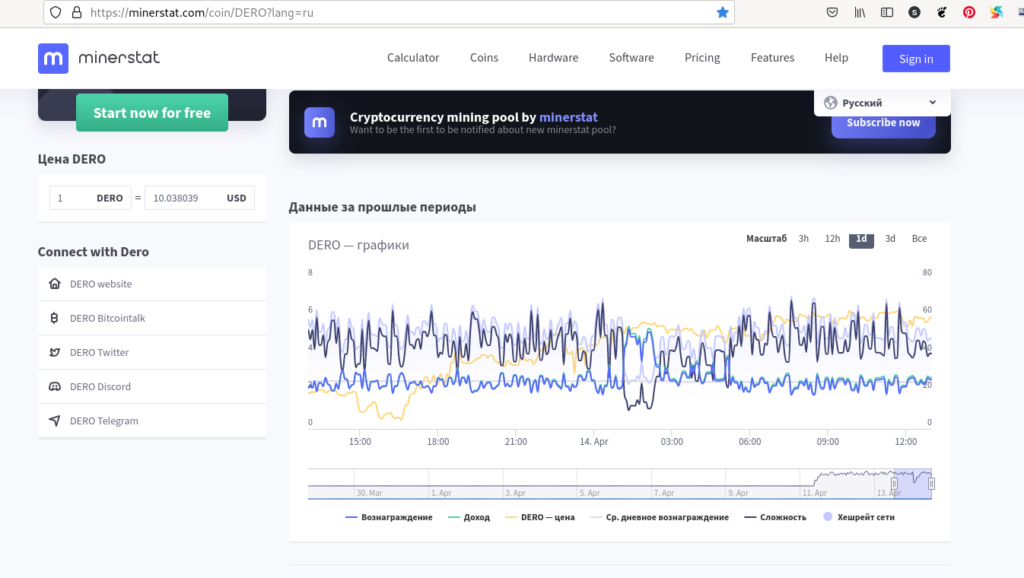
Task: Toggle the Вознаграждение series in the legend
Action: click(x=389, y=517)
